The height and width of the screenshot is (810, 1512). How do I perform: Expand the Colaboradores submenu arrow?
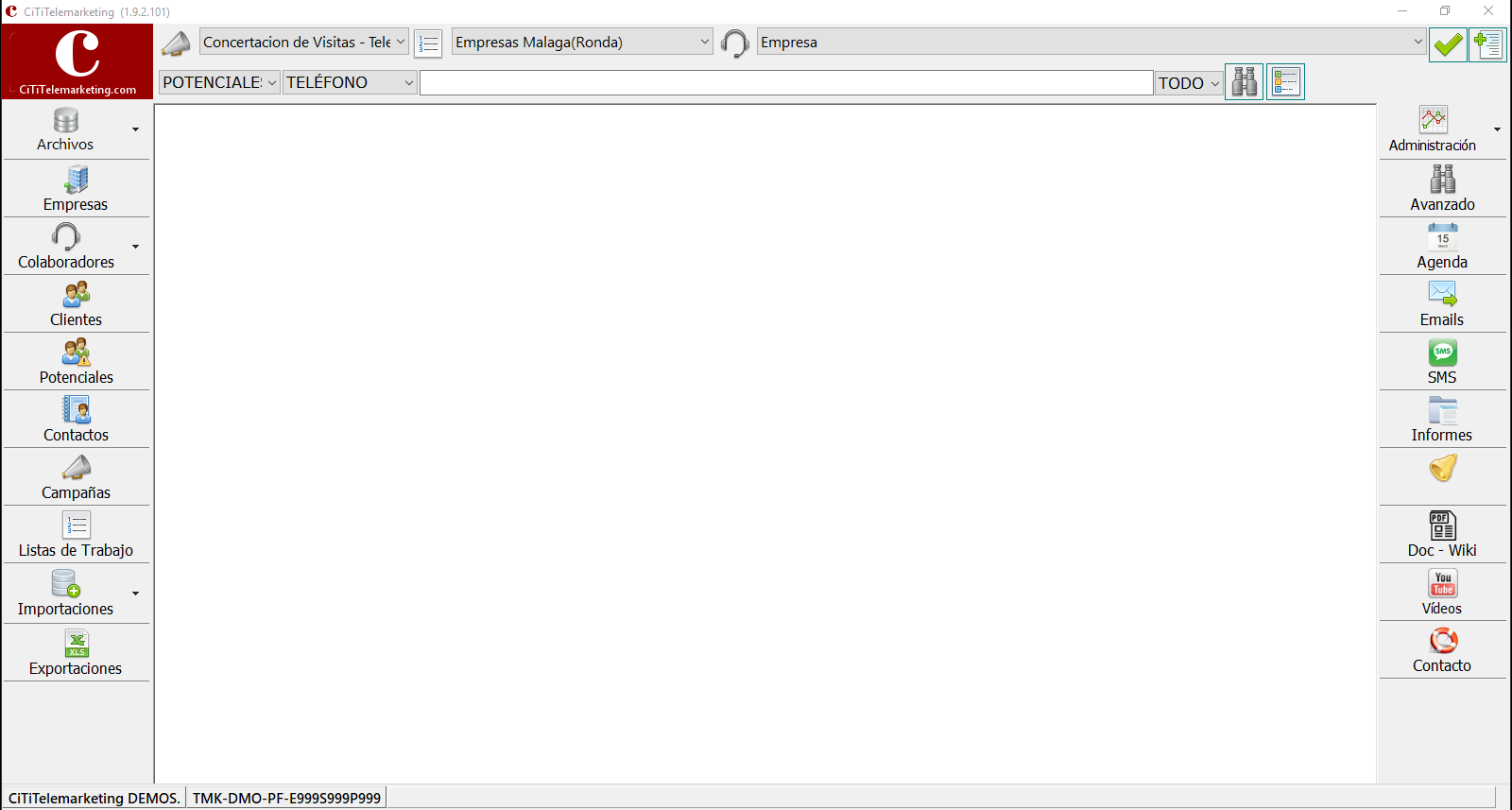click(x=136, y=247)
